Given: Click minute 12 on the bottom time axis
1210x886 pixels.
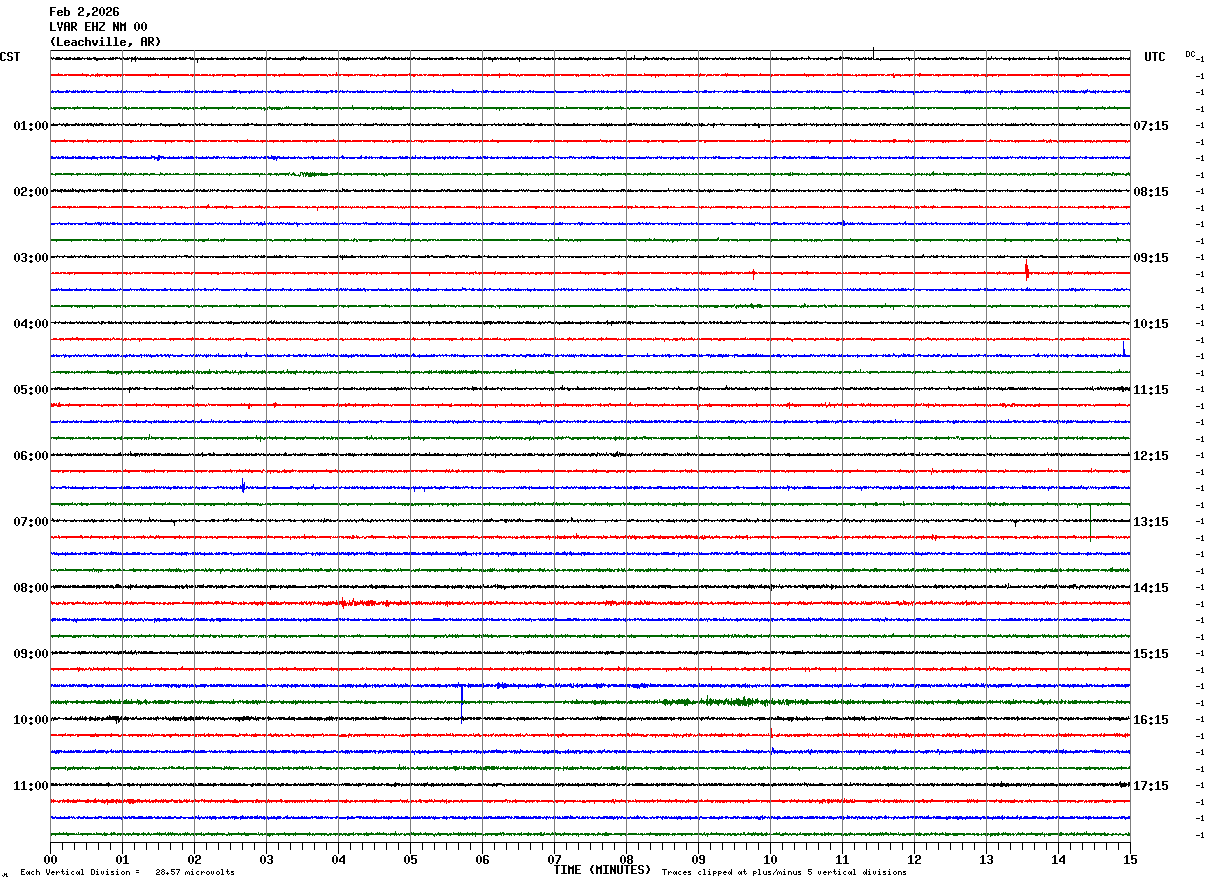Looking at the screenshot, I should click(x=914, y=859).
